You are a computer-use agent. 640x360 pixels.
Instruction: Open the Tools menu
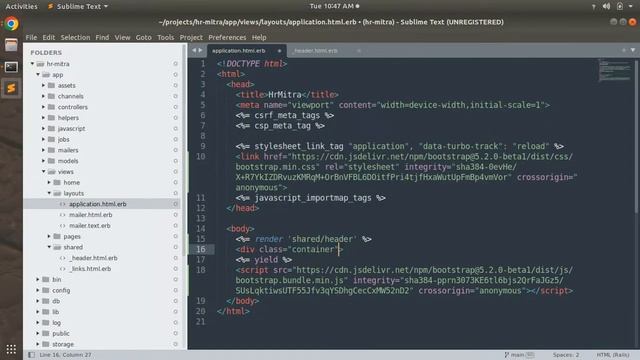165,37
